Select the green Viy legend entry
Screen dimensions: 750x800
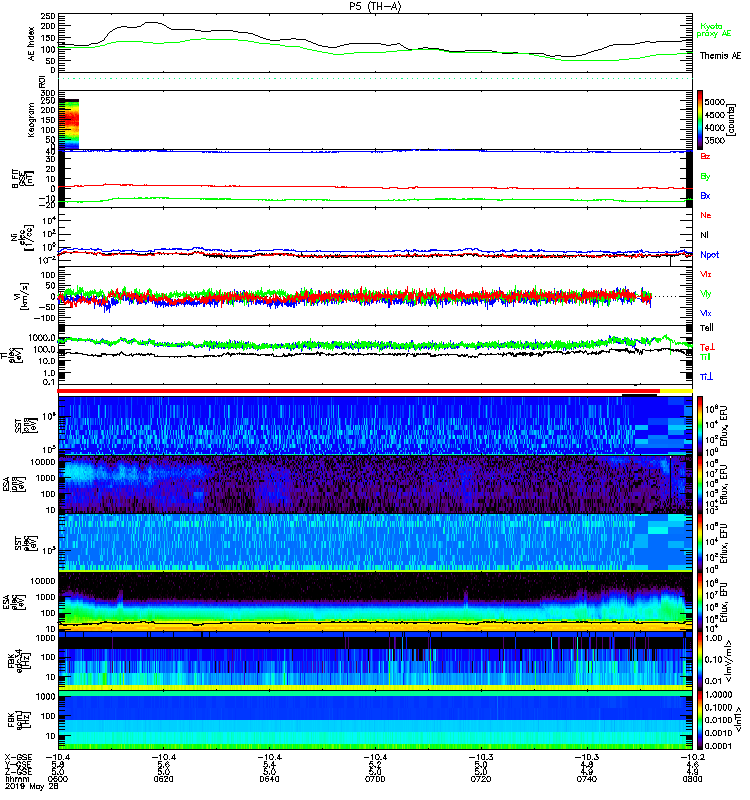[706, 294]
